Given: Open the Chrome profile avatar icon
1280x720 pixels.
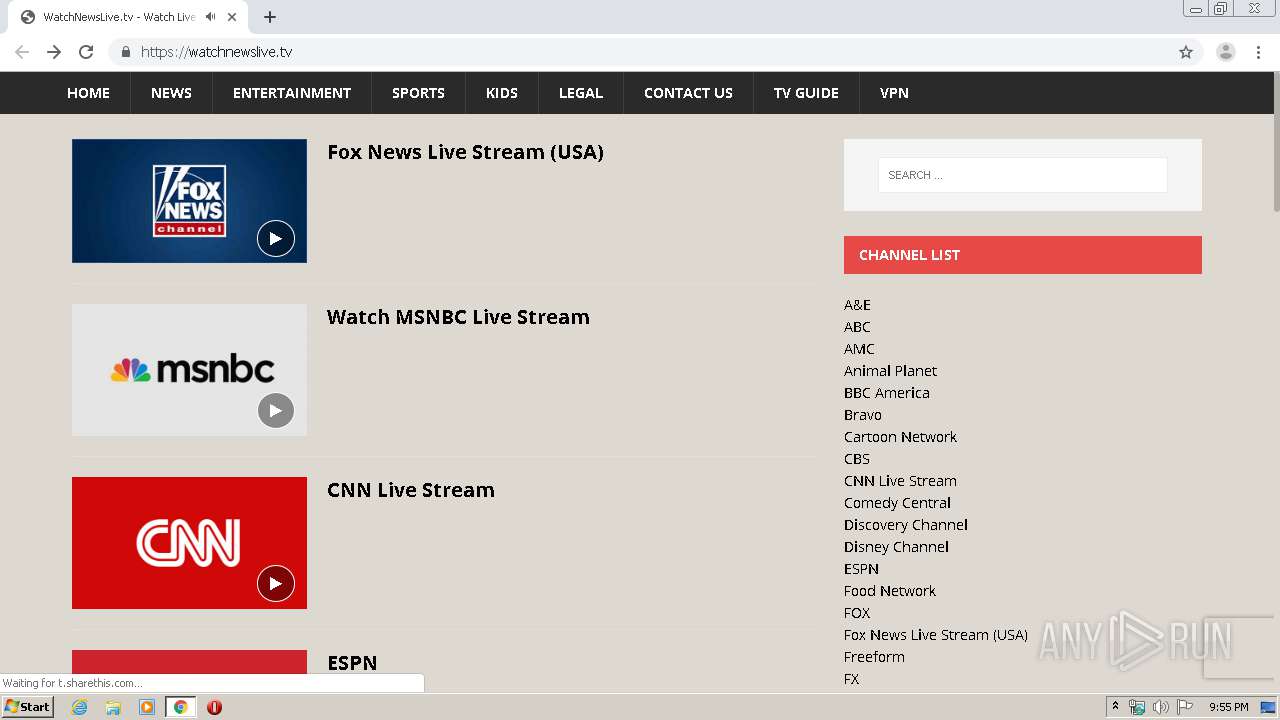Looking at the screenshot, I should [x=1226, y=52].
